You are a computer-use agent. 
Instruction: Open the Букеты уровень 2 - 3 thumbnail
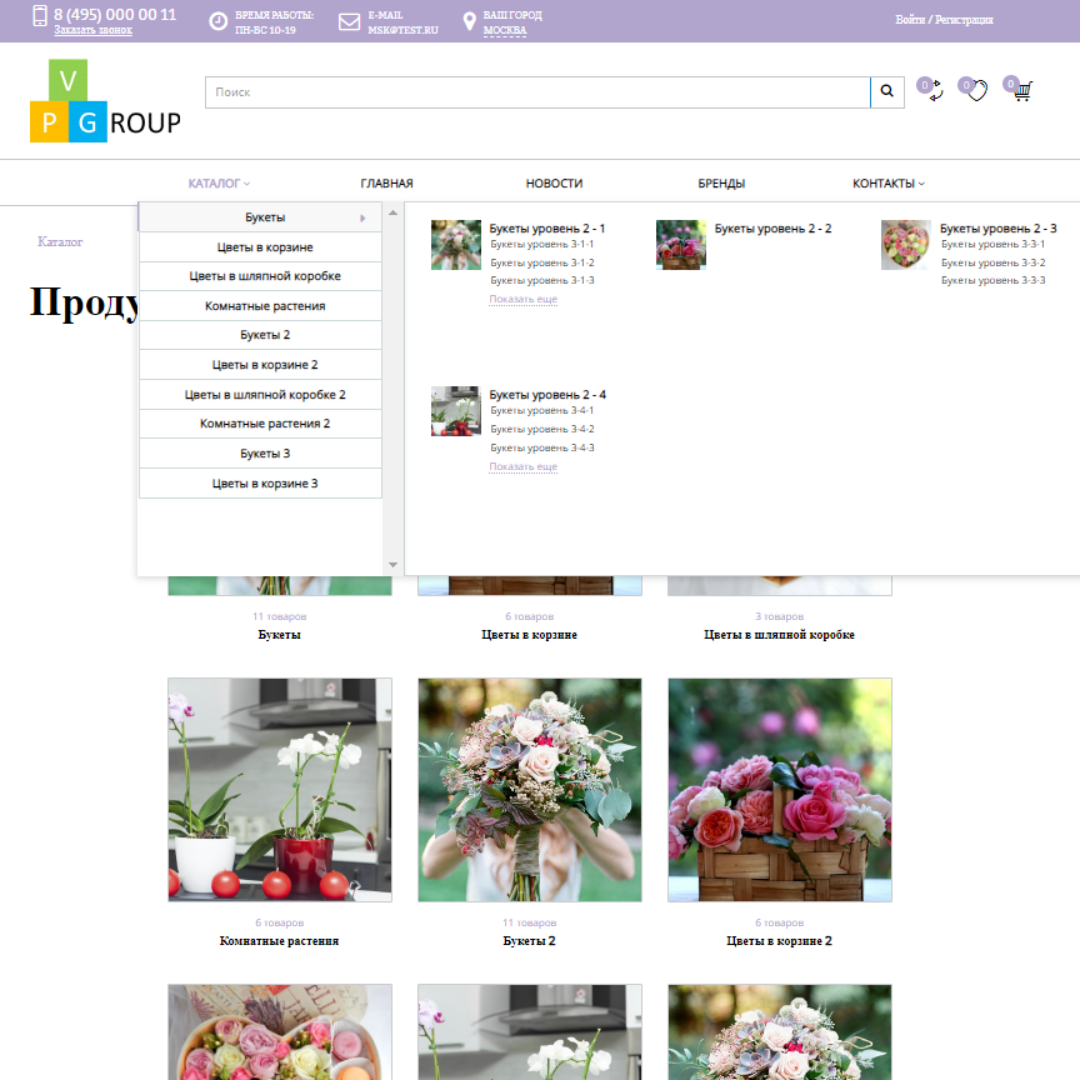[x=905, y=245]
